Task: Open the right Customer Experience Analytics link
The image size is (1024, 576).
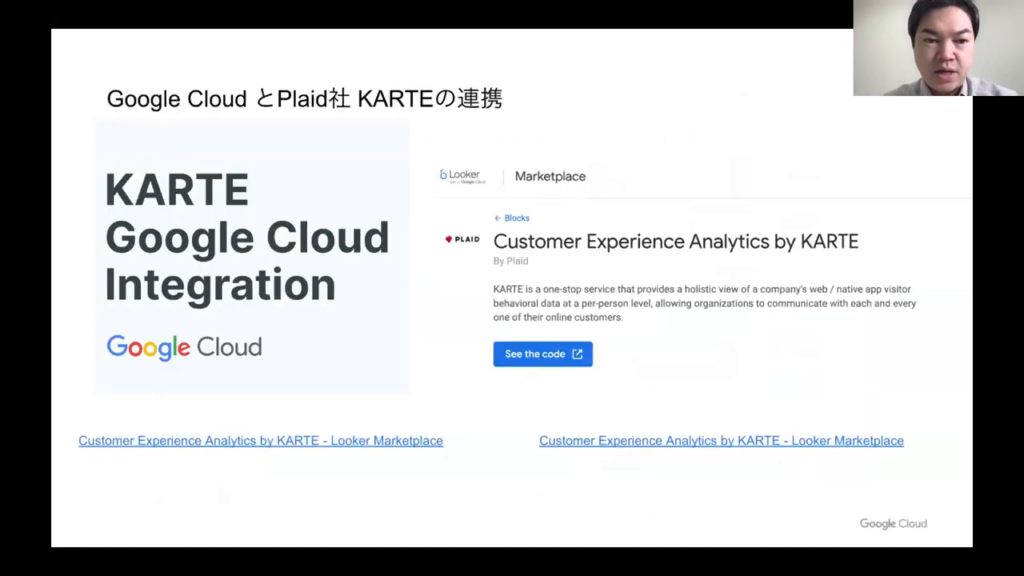Action: [x=721, y=441]
